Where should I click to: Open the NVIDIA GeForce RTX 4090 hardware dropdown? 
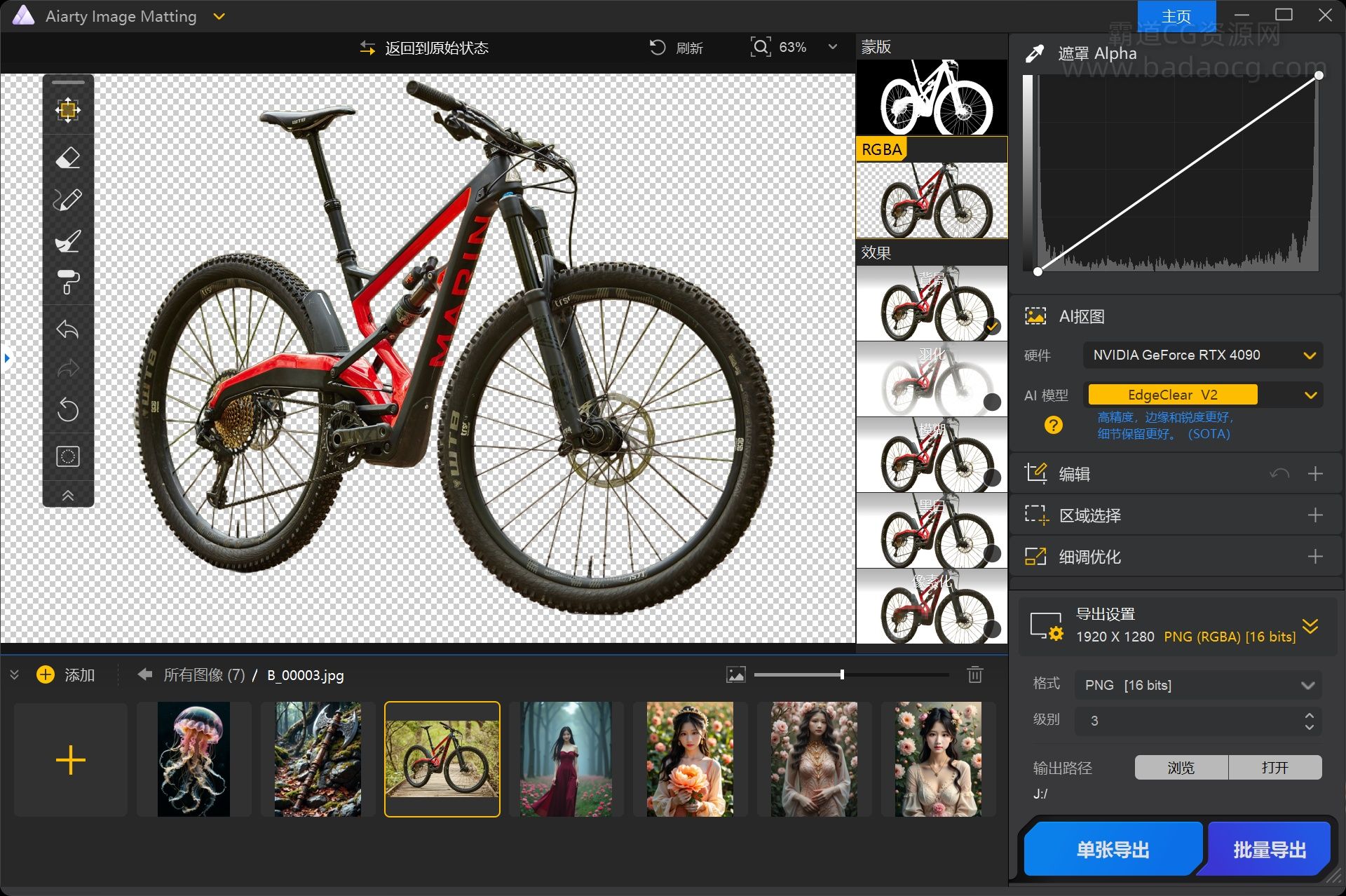point(1202,355)
